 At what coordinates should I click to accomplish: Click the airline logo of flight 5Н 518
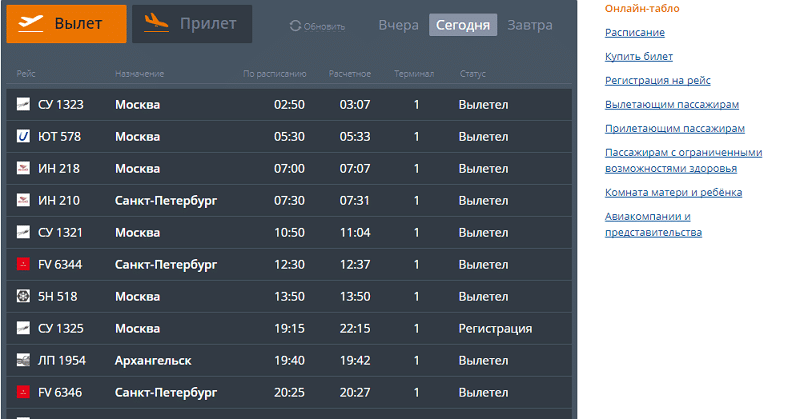pos(23,296)
